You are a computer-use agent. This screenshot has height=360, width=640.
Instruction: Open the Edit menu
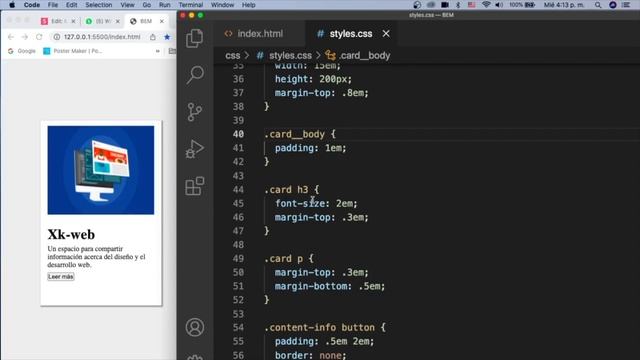pyautogui.click(x=71, y=5)
